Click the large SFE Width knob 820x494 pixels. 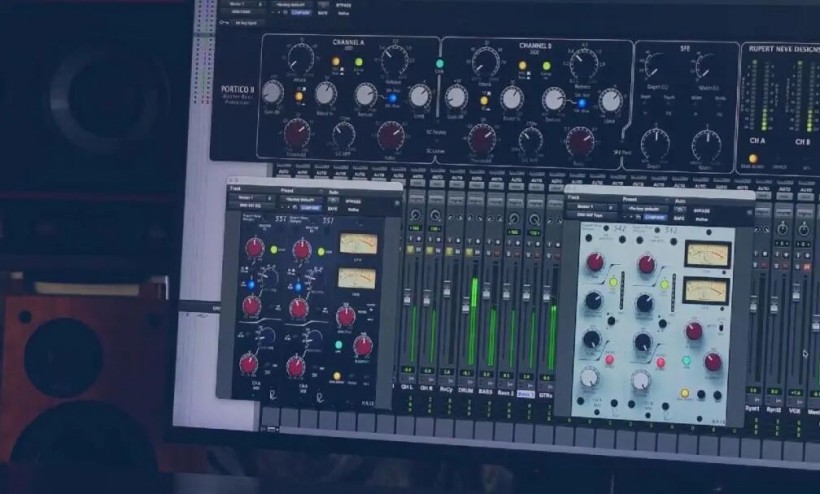point(707,145)
